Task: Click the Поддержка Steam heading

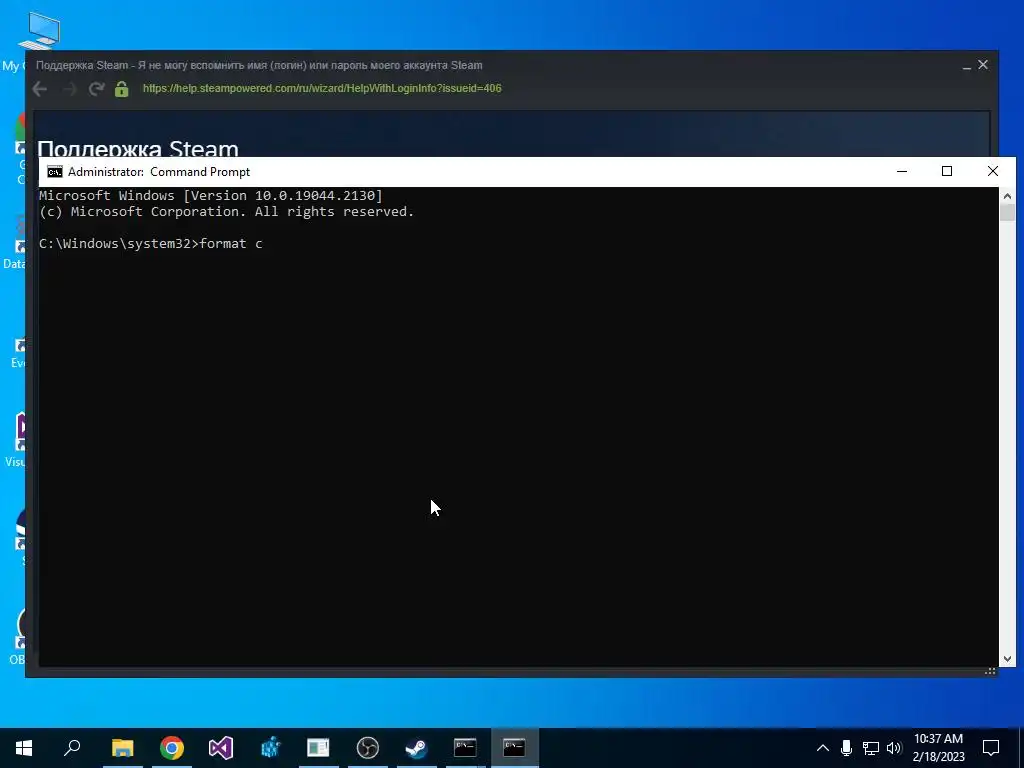Action: [x=138, y=149]
